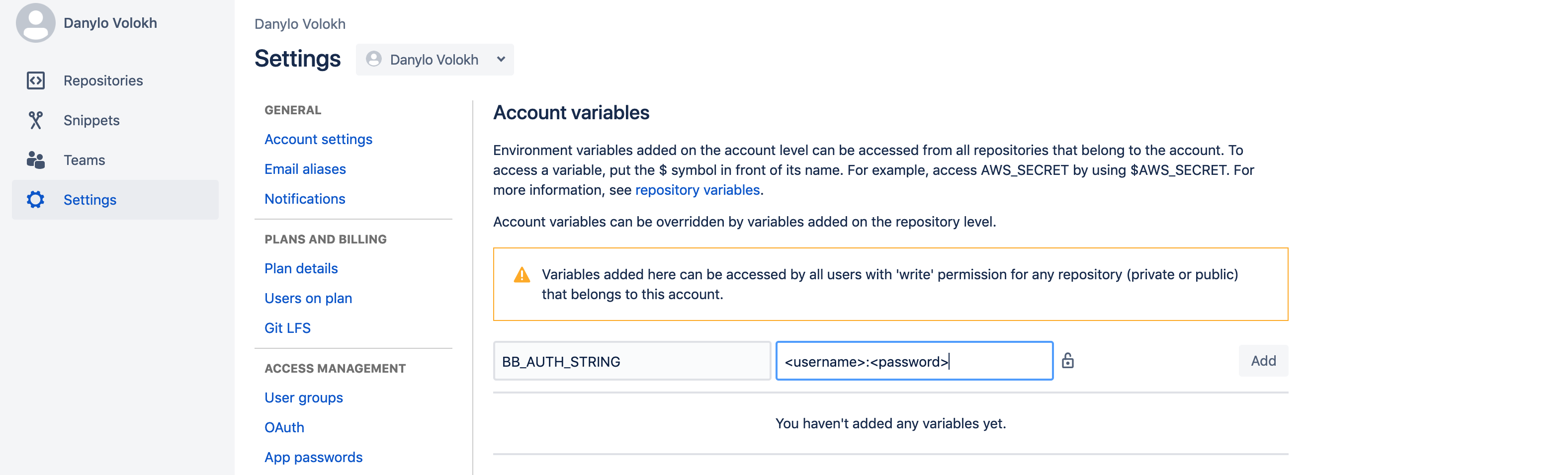Viewport: 1568px width, 475px height.
Task: Click the Teams people icon
Action: click(36, 160)
